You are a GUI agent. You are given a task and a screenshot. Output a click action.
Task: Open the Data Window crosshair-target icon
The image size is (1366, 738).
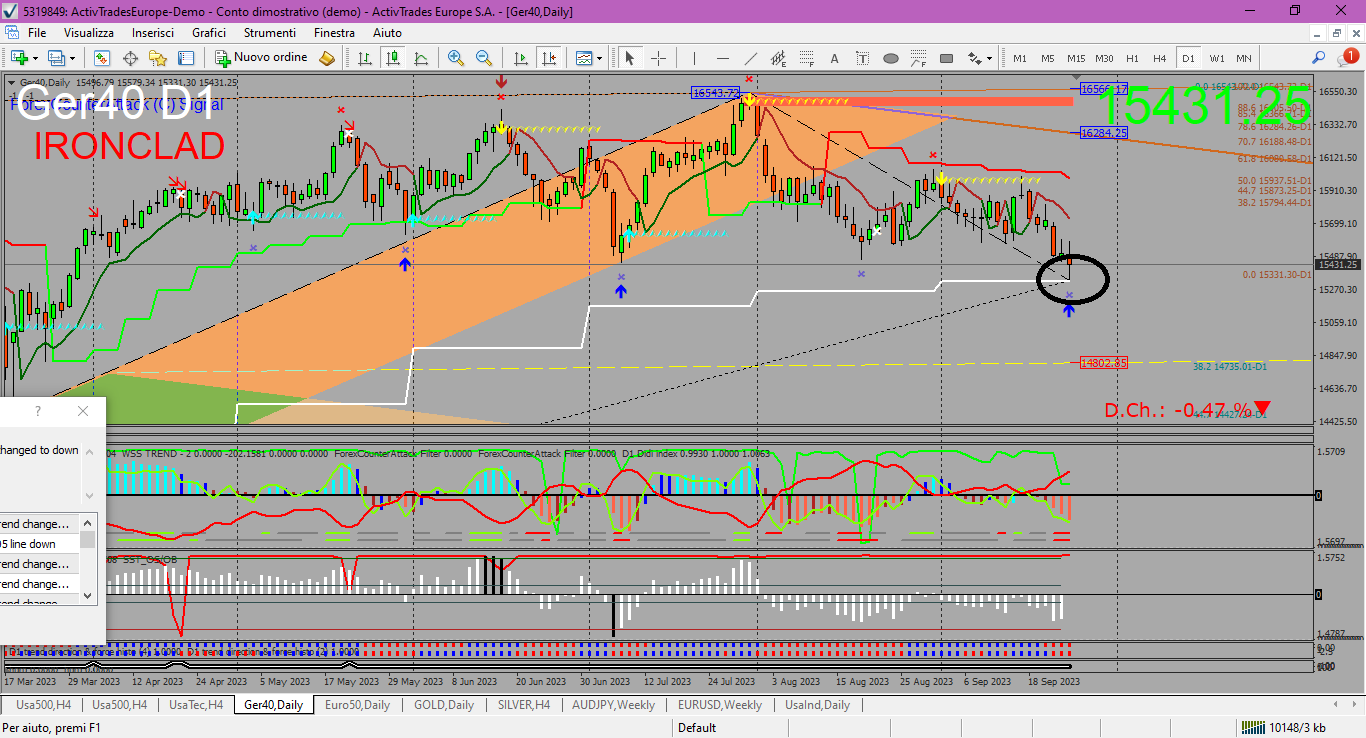click(130, 58)
